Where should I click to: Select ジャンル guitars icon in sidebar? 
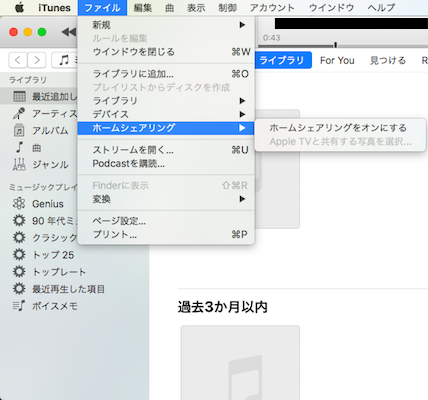click(19, 164)
